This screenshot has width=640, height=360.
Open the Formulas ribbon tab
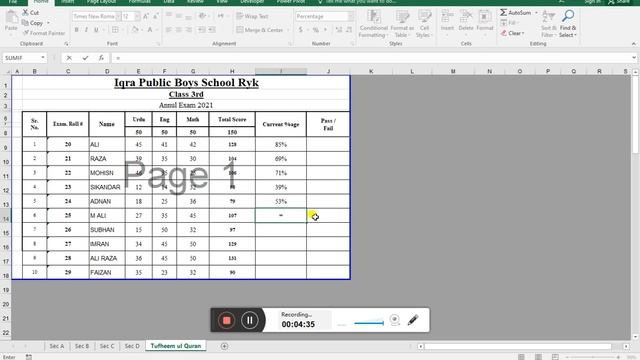(x=140, y=2)
